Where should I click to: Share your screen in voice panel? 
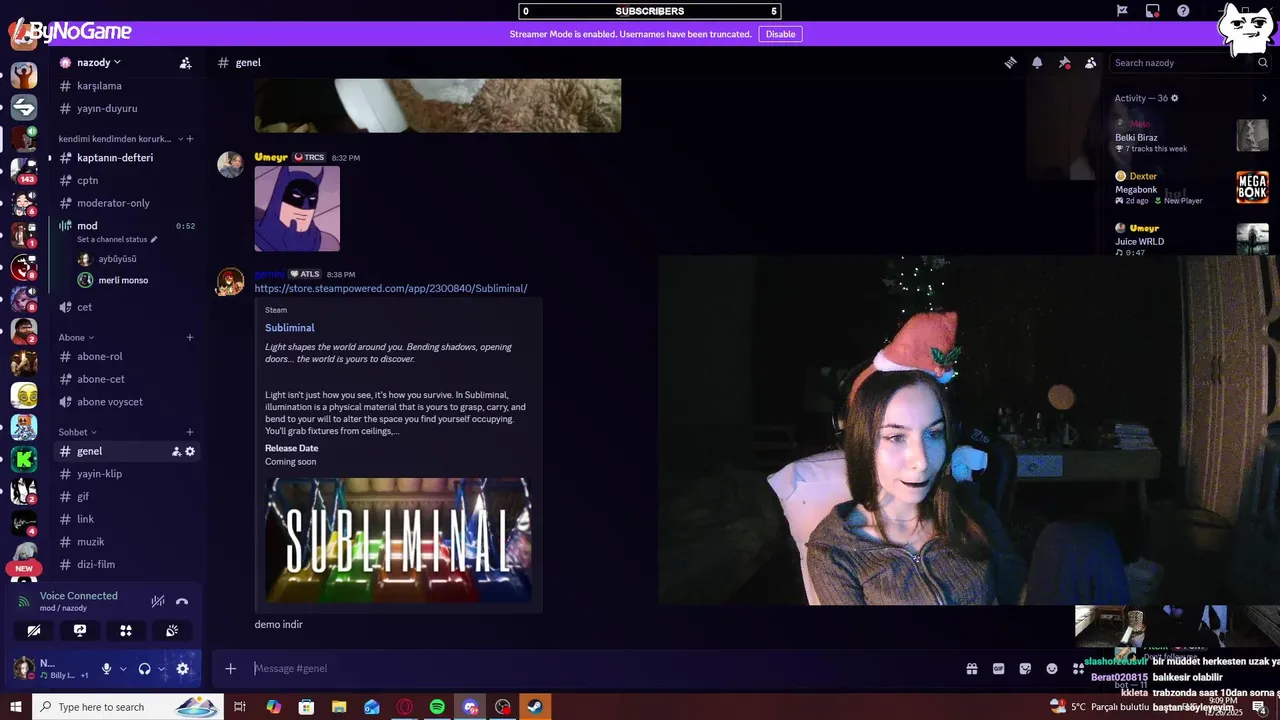(80, 631)
